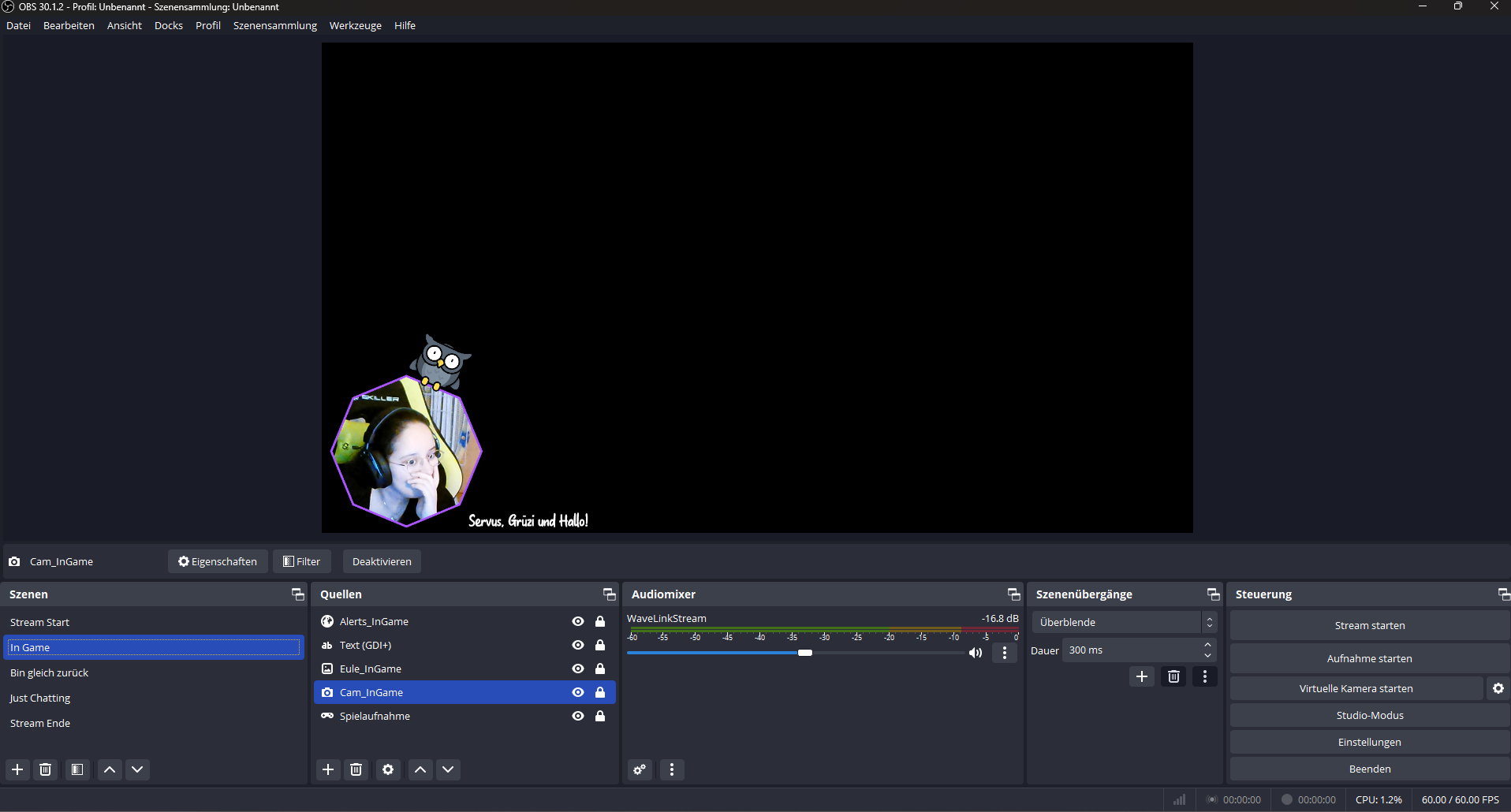
Task: Undock the Audiomixer panel
Action: pyautogui.click(x=1013, y=594)
